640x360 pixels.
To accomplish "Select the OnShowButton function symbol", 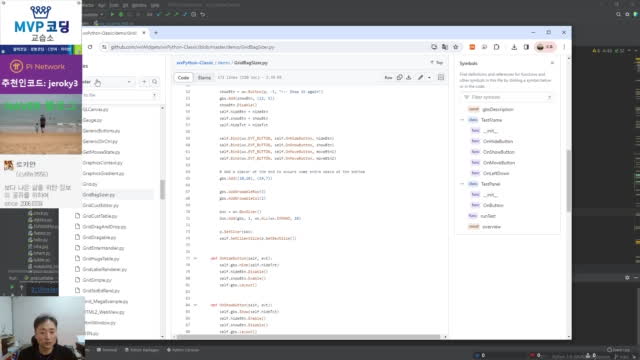I will (499, 152).
